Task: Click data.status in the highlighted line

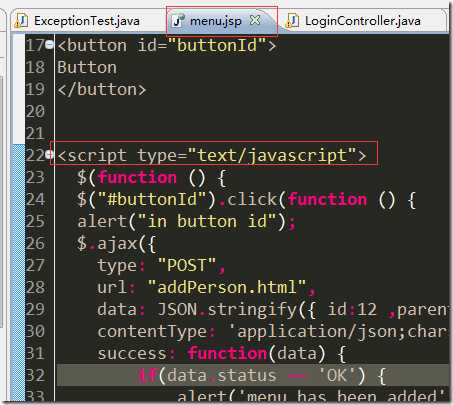Action: click(x=221, y=375)
